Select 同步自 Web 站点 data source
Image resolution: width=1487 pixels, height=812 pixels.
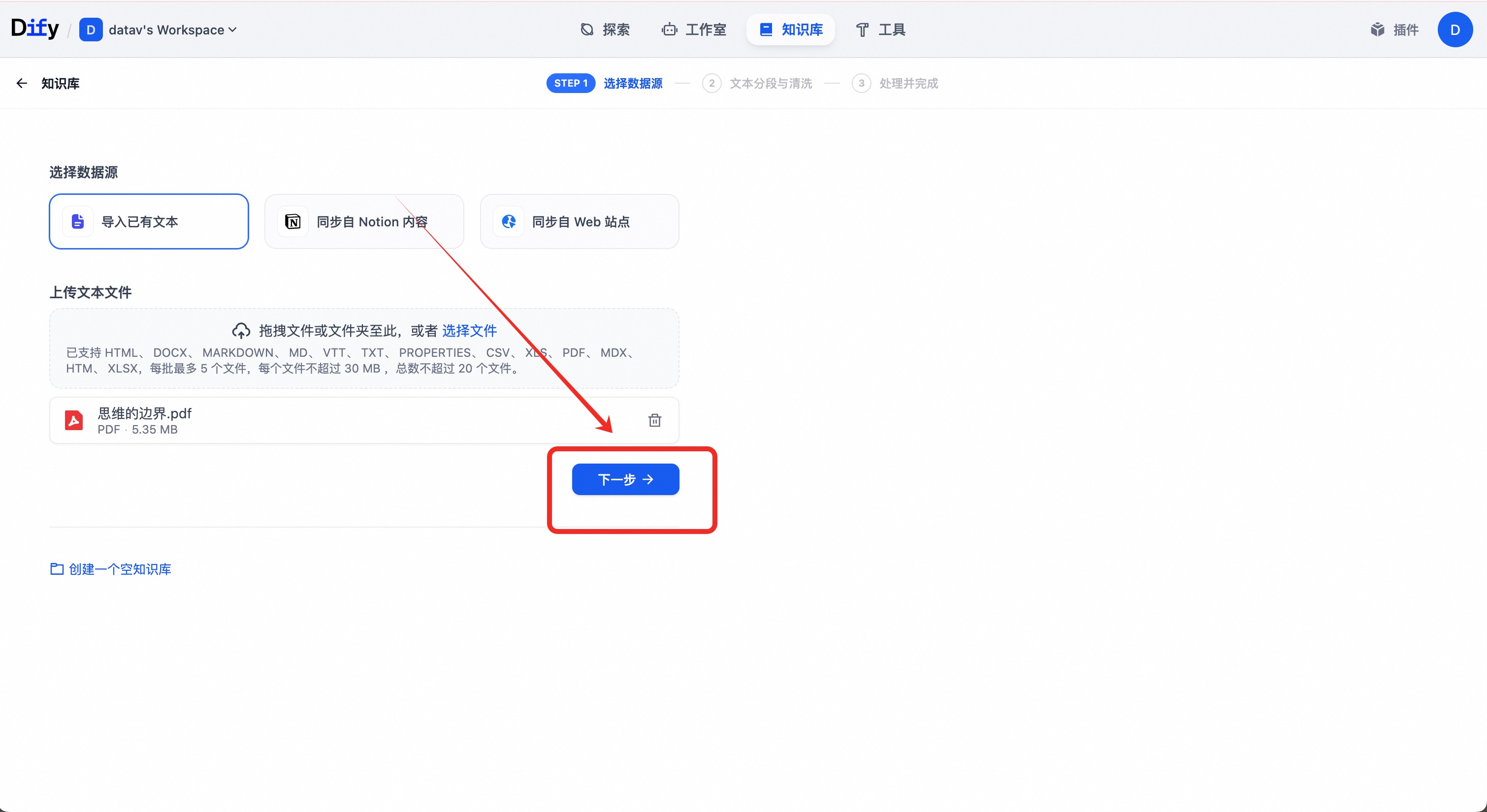[580, 221]
